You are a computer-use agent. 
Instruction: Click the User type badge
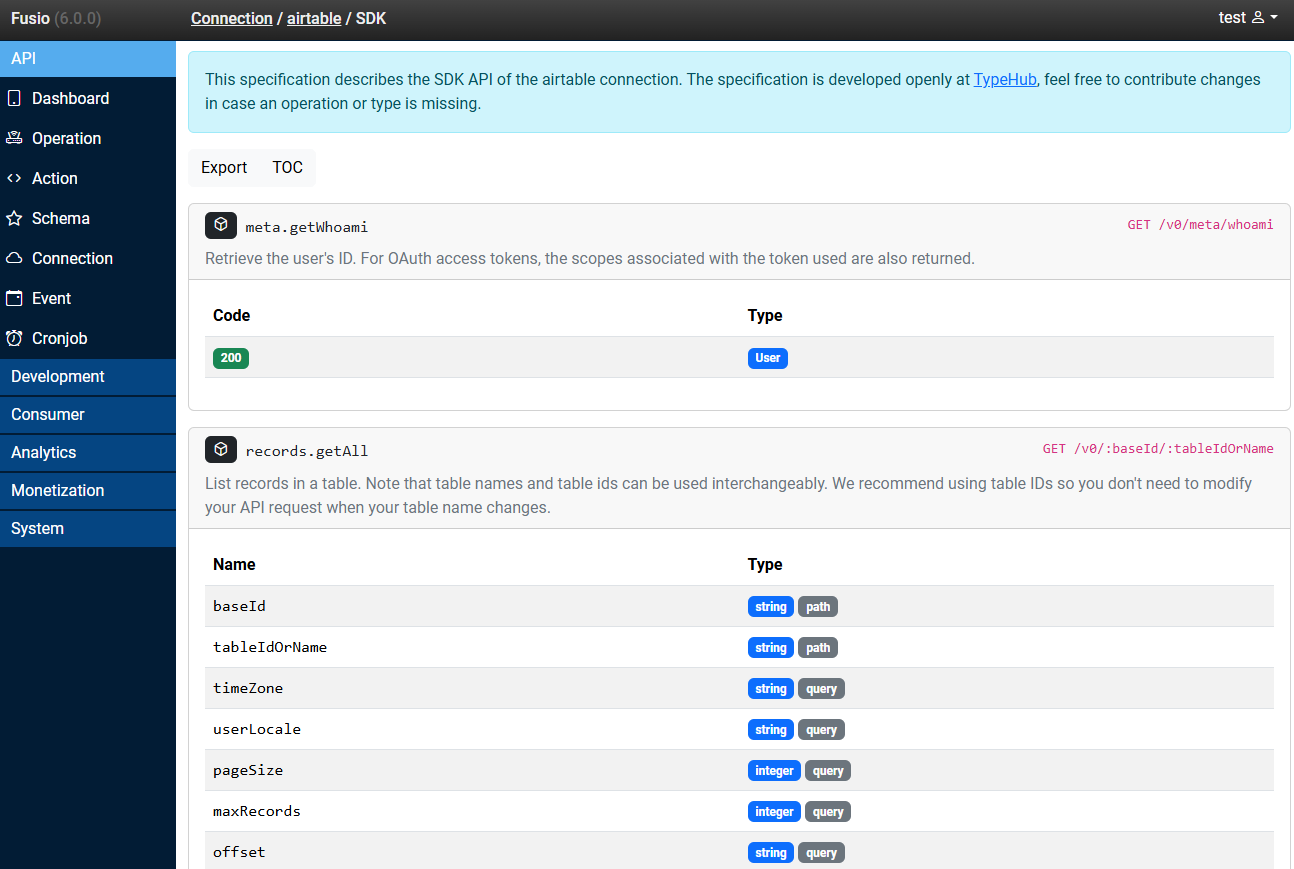(768, 358)
